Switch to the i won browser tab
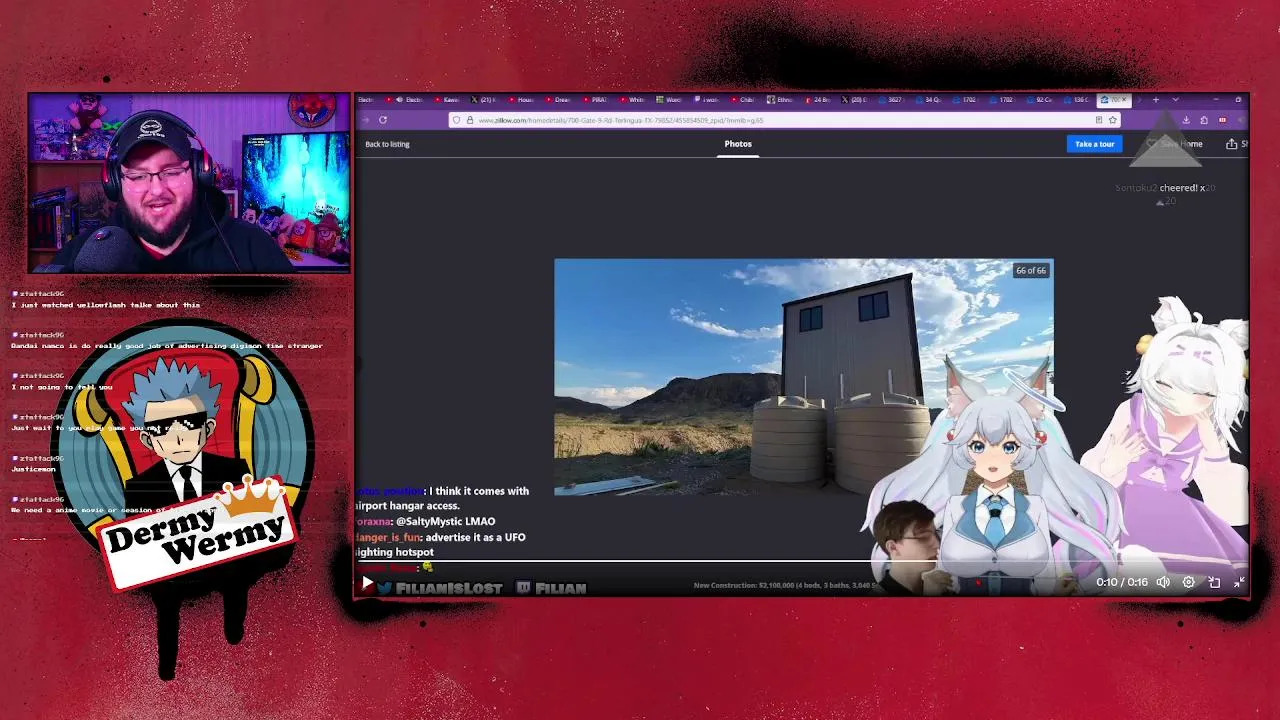This screenshot has width=1280, height=720. tap(709, 100)
